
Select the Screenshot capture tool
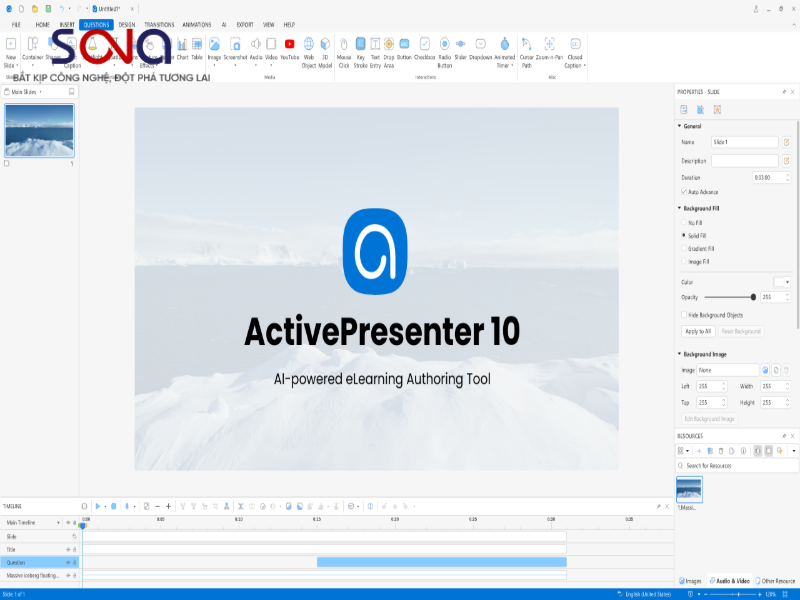click(x=235, y=44)
